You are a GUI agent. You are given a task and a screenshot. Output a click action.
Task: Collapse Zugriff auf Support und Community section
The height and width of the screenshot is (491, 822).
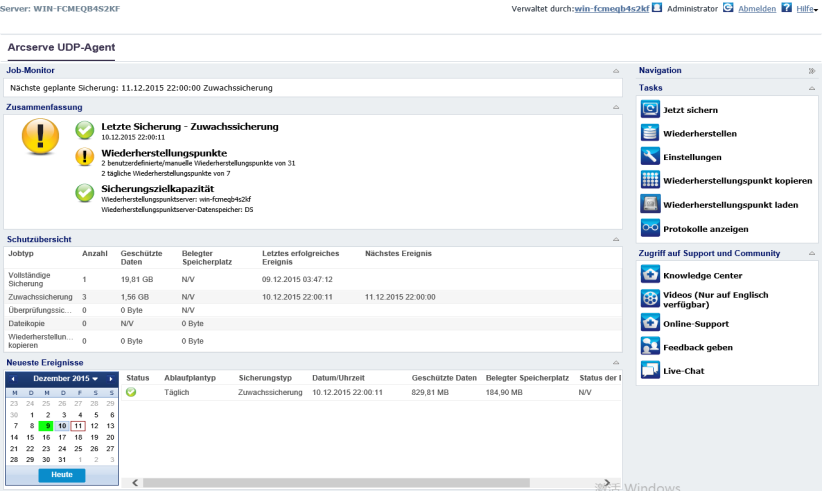812,253
